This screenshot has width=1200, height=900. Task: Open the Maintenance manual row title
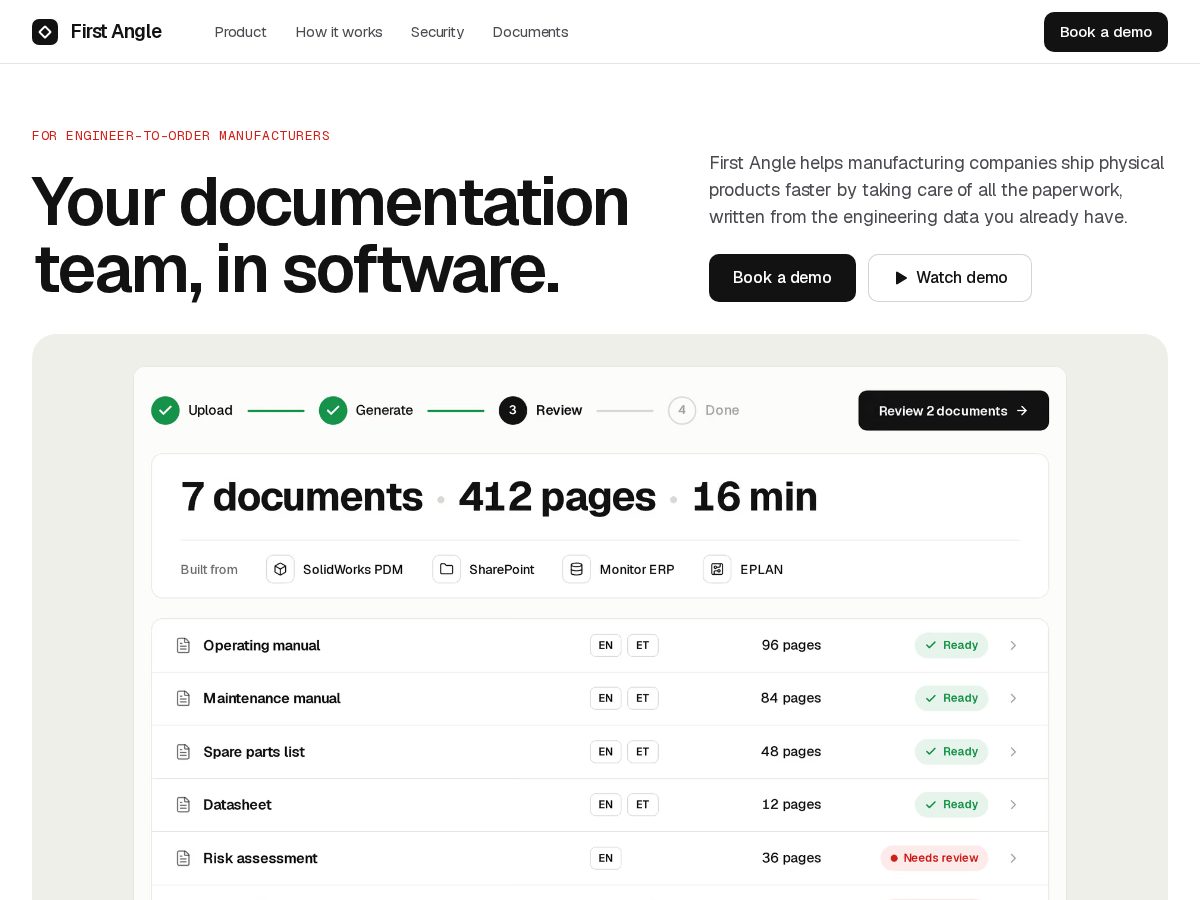point(272,698)
